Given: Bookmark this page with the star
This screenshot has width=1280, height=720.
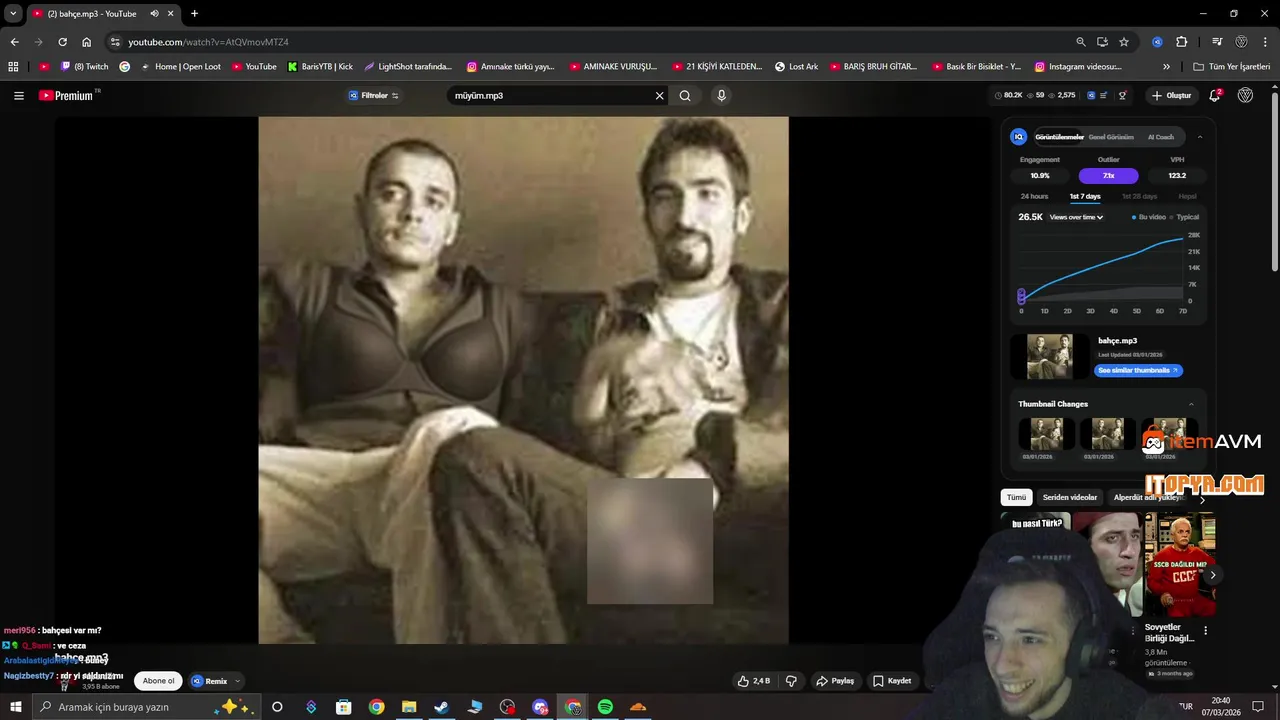Looking at the screenshot, I should pos(1124,42).
